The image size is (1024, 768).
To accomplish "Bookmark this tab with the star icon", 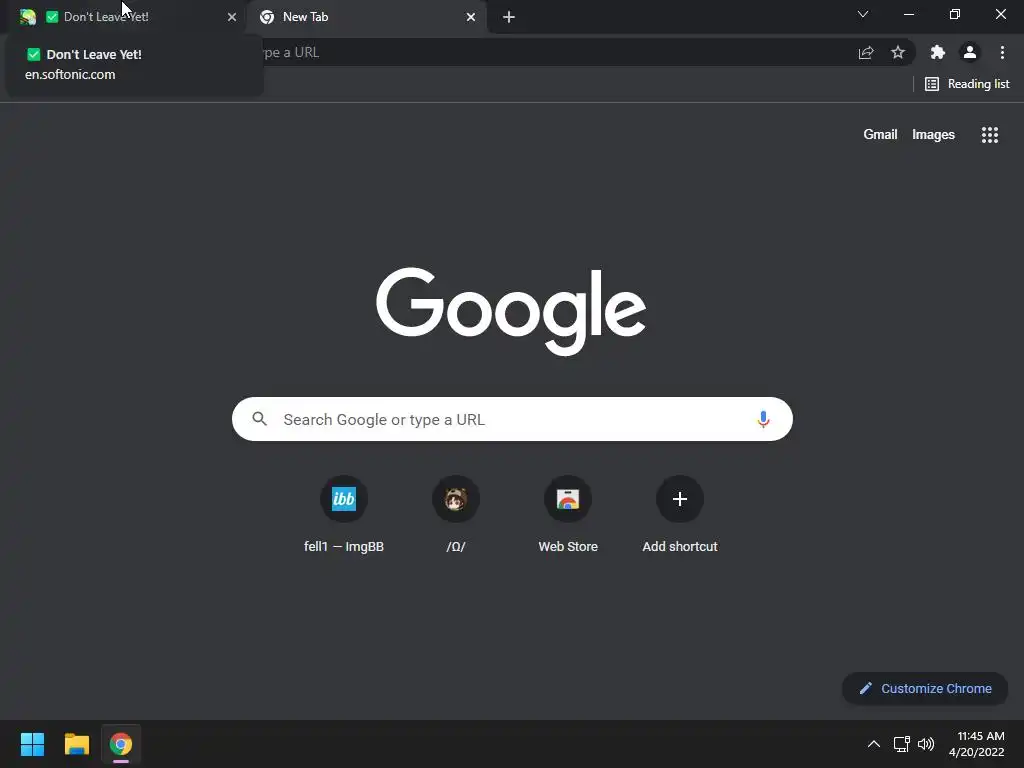I will coord(898,52).
